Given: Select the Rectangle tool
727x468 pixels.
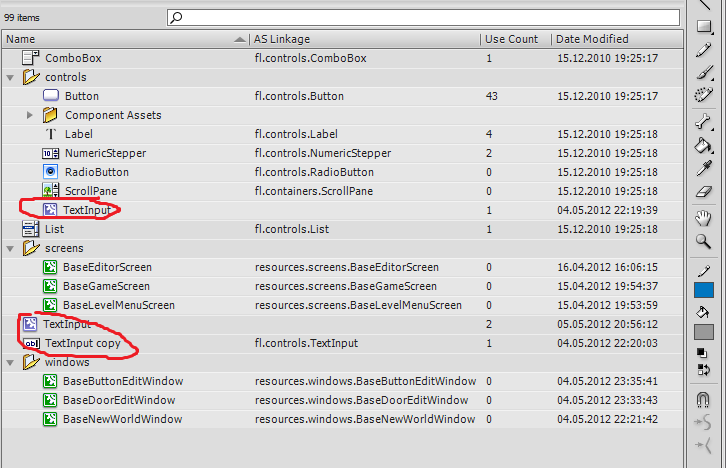Looking at the screenshot, I should tap(704, 27).
